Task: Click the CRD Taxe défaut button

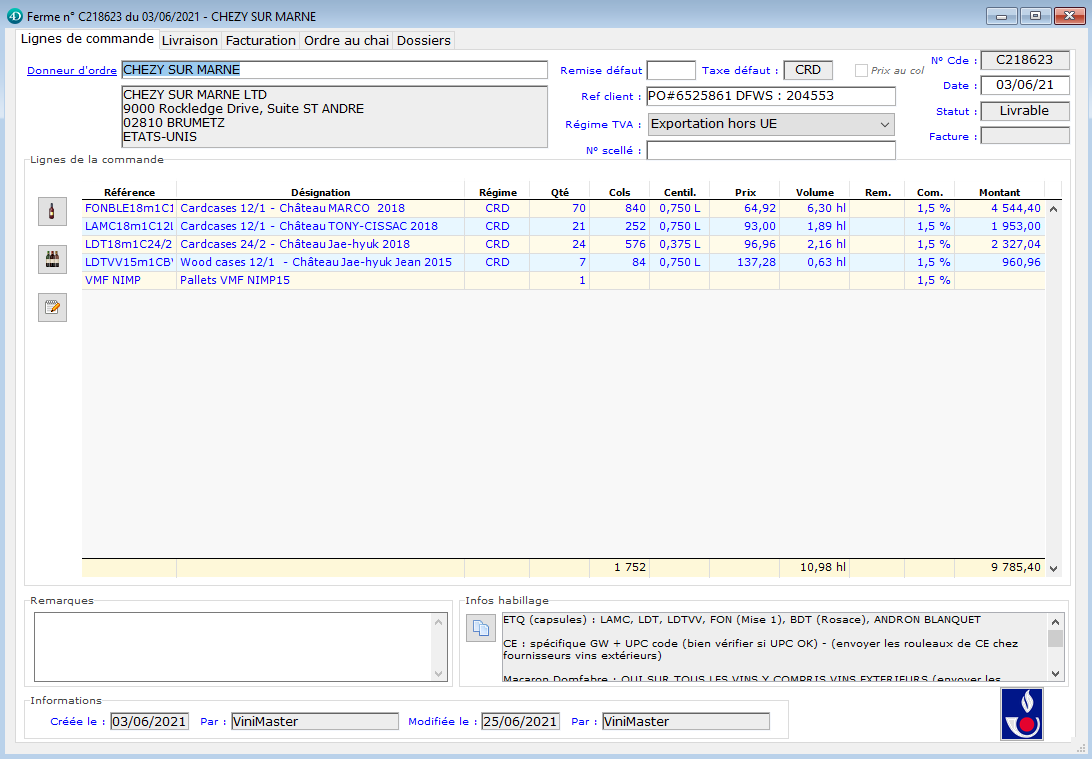Action: pyautogui.click(x=807, y=70)
